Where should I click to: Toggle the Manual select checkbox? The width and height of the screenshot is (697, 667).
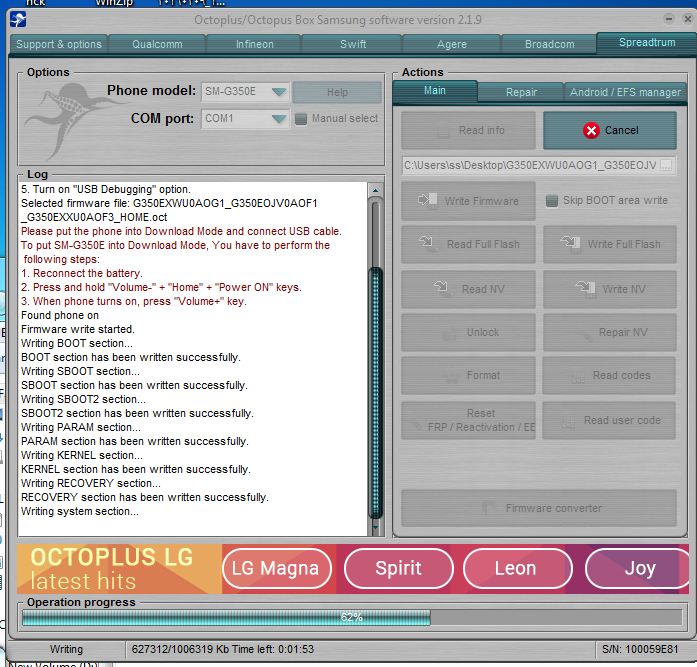[x=301, y=119]
